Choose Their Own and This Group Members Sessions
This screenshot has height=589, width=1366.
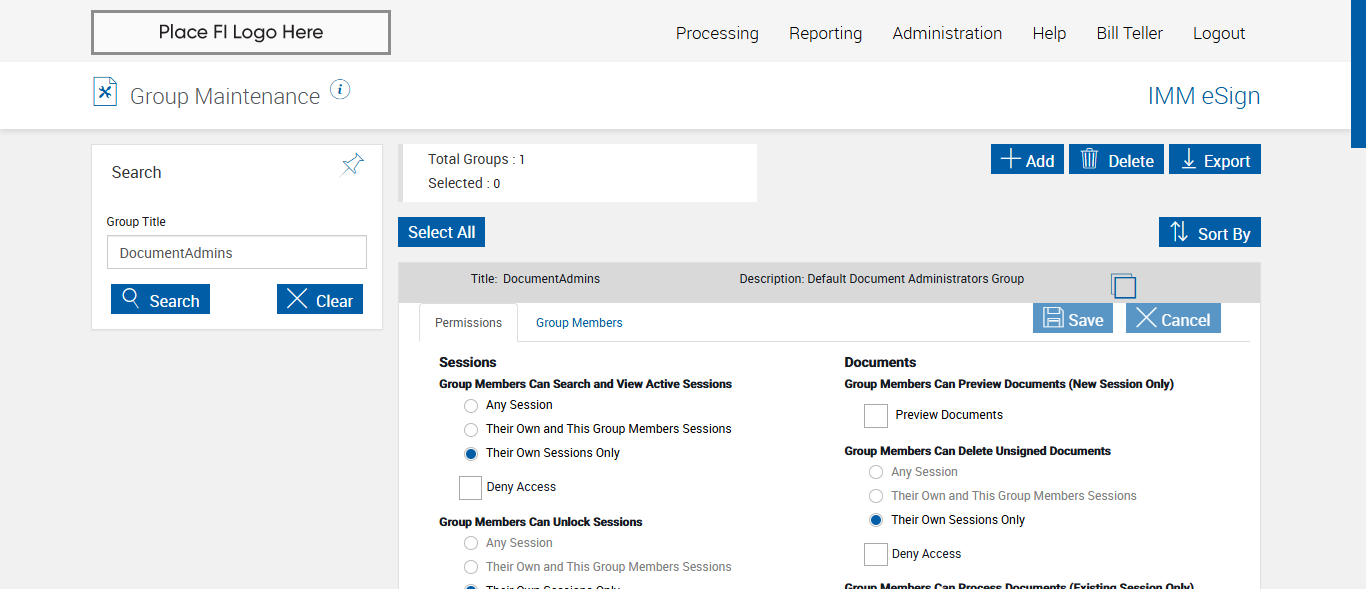click(x=471, y=429)
